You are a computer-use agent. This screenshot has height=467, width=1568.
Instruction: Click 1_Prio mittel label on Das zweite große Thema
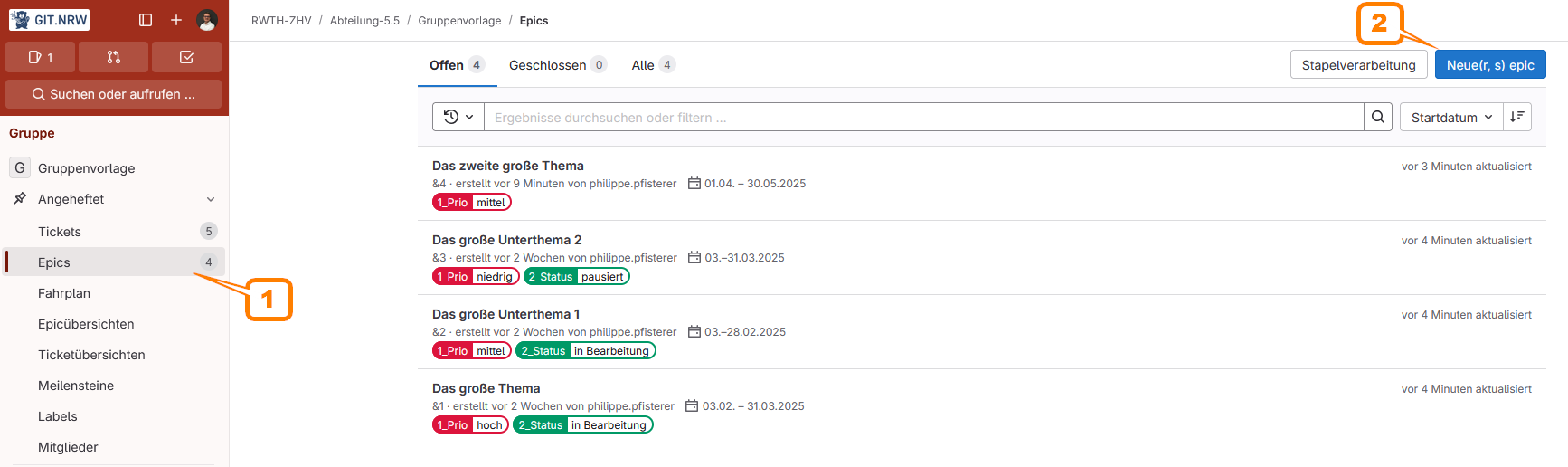click(x=472, y=203)
